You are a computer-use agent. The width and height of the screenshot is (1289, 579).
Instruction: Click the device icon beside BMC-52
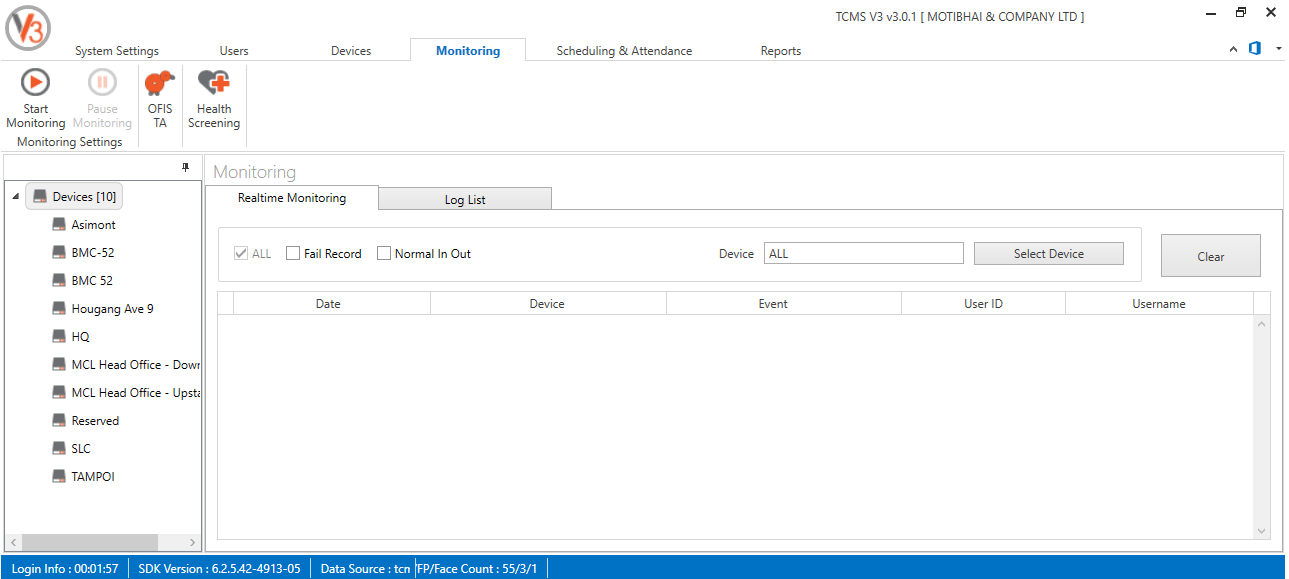[x=59, y=253]
